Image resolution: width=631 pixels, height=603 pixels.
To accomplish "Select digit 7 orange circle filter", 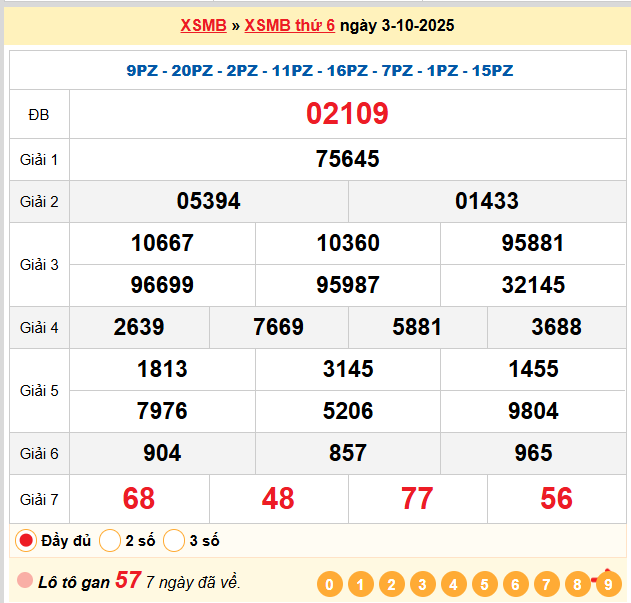I will click(546, 585).
